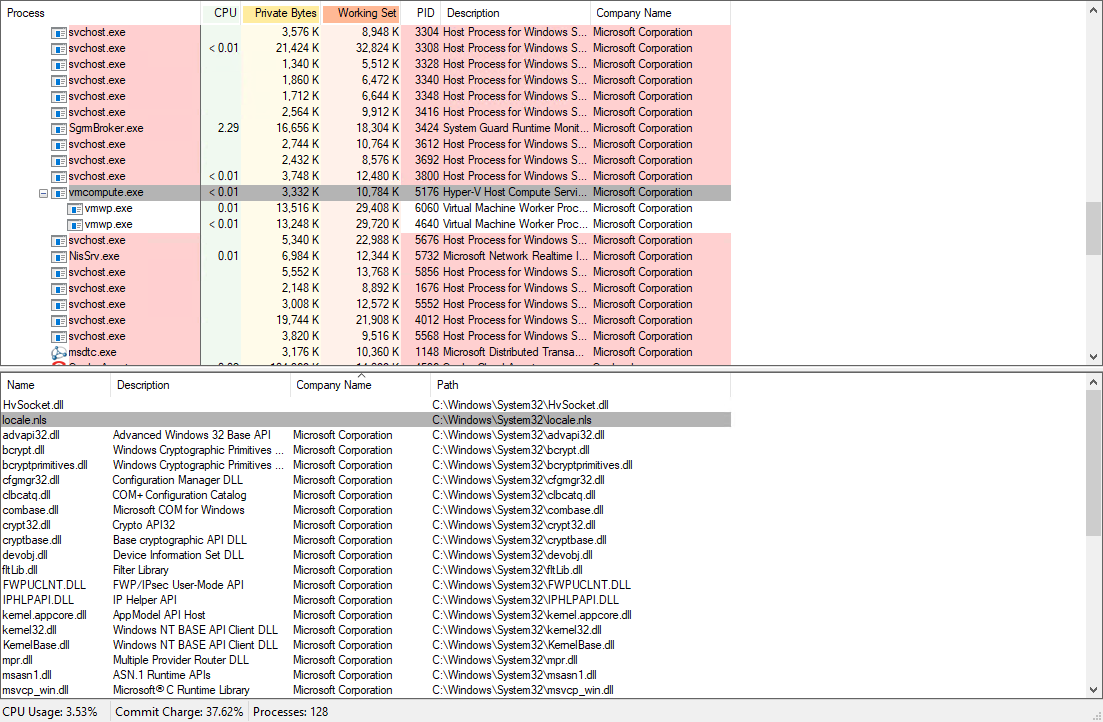This screenshot has width=1103, height=722.
Task: Click the icon of svchost.exe PID 5552
Action: [59, 305]
